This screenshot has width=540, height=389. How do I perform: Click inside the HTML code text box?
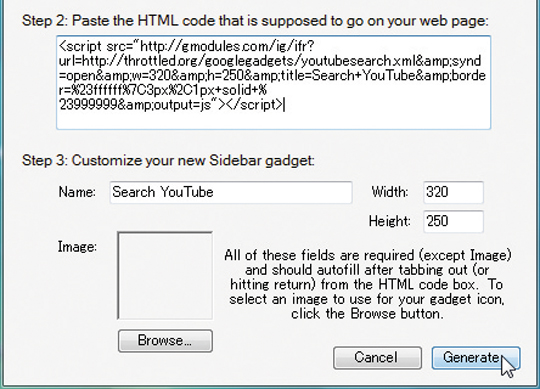click(273, 83)
